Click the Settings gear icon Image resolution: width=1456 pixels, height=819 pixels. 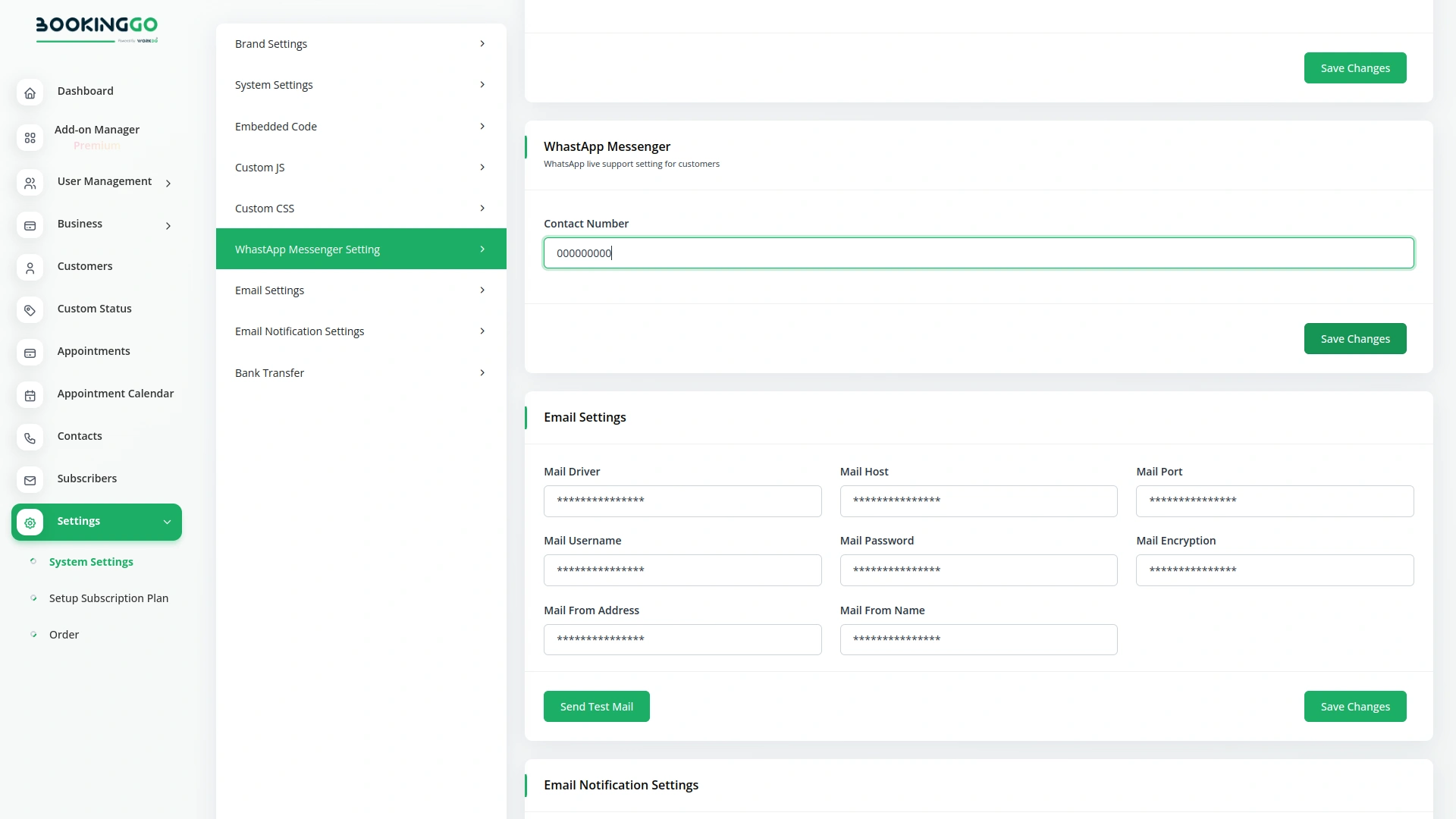[30, 522]
